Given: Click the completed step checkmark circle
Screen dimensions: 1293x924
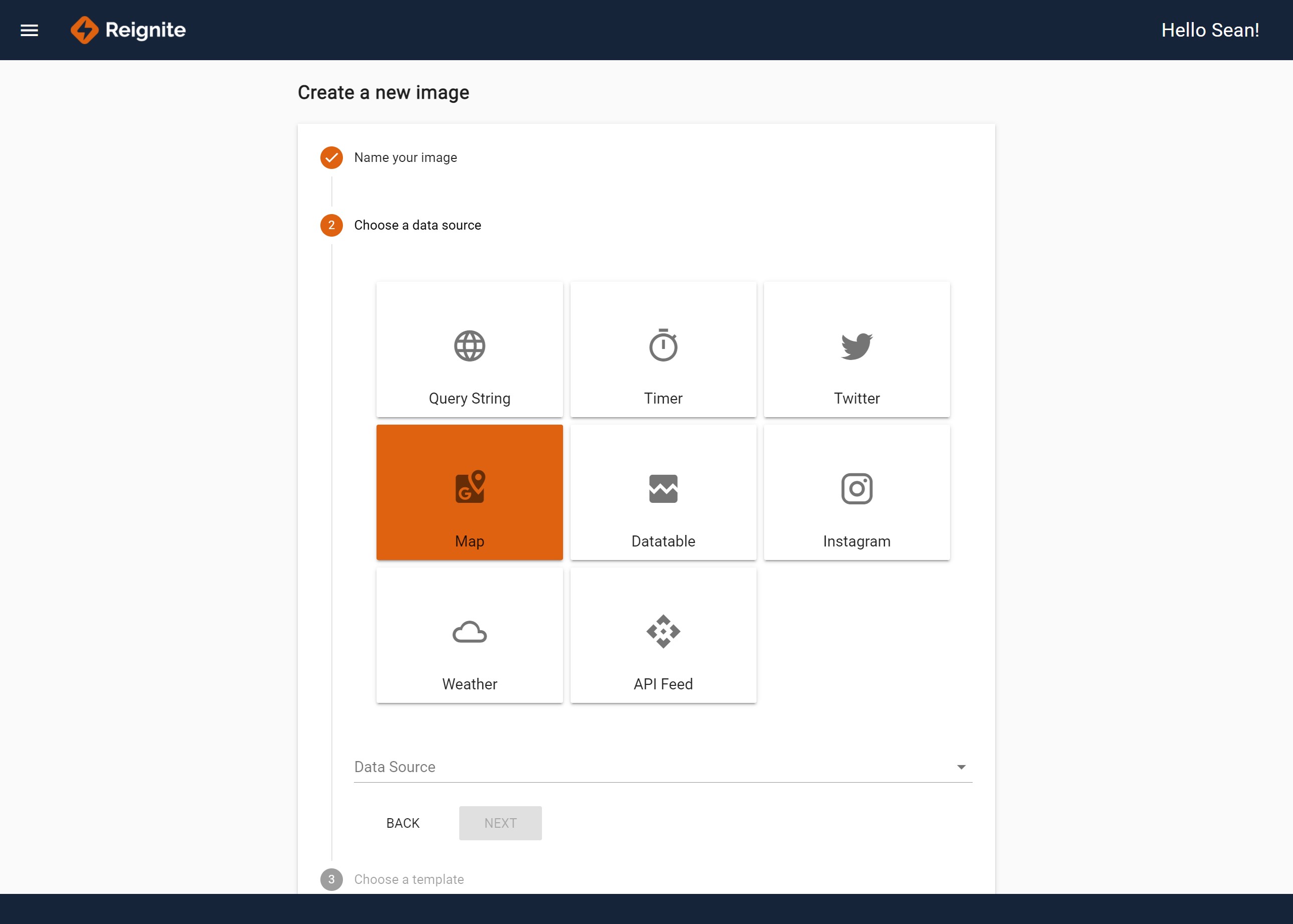Looking at the screenshot, I should click(331, 157).
